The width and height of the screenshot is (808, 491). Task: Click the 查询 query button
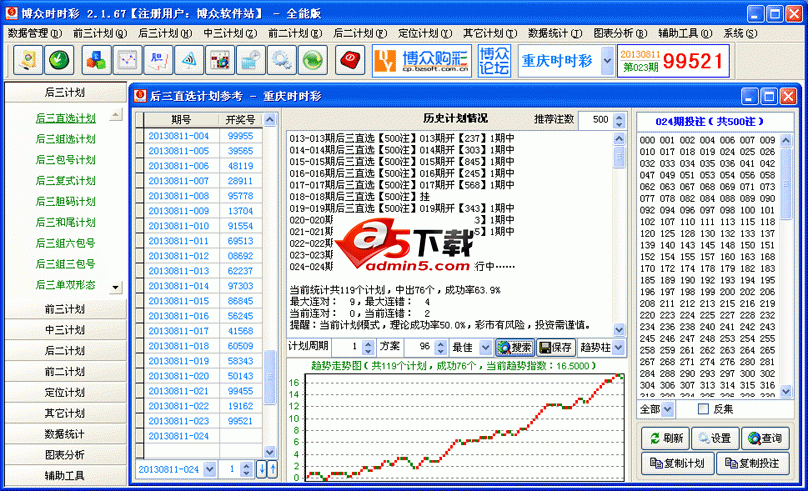(765, 438)
